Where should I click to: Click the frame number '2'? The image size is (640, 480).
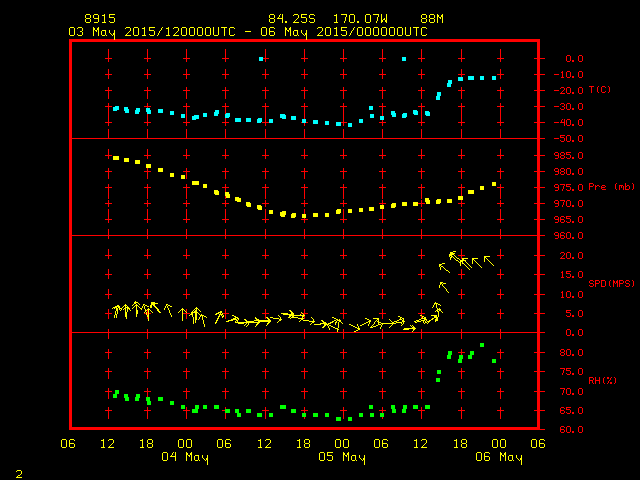19,474
